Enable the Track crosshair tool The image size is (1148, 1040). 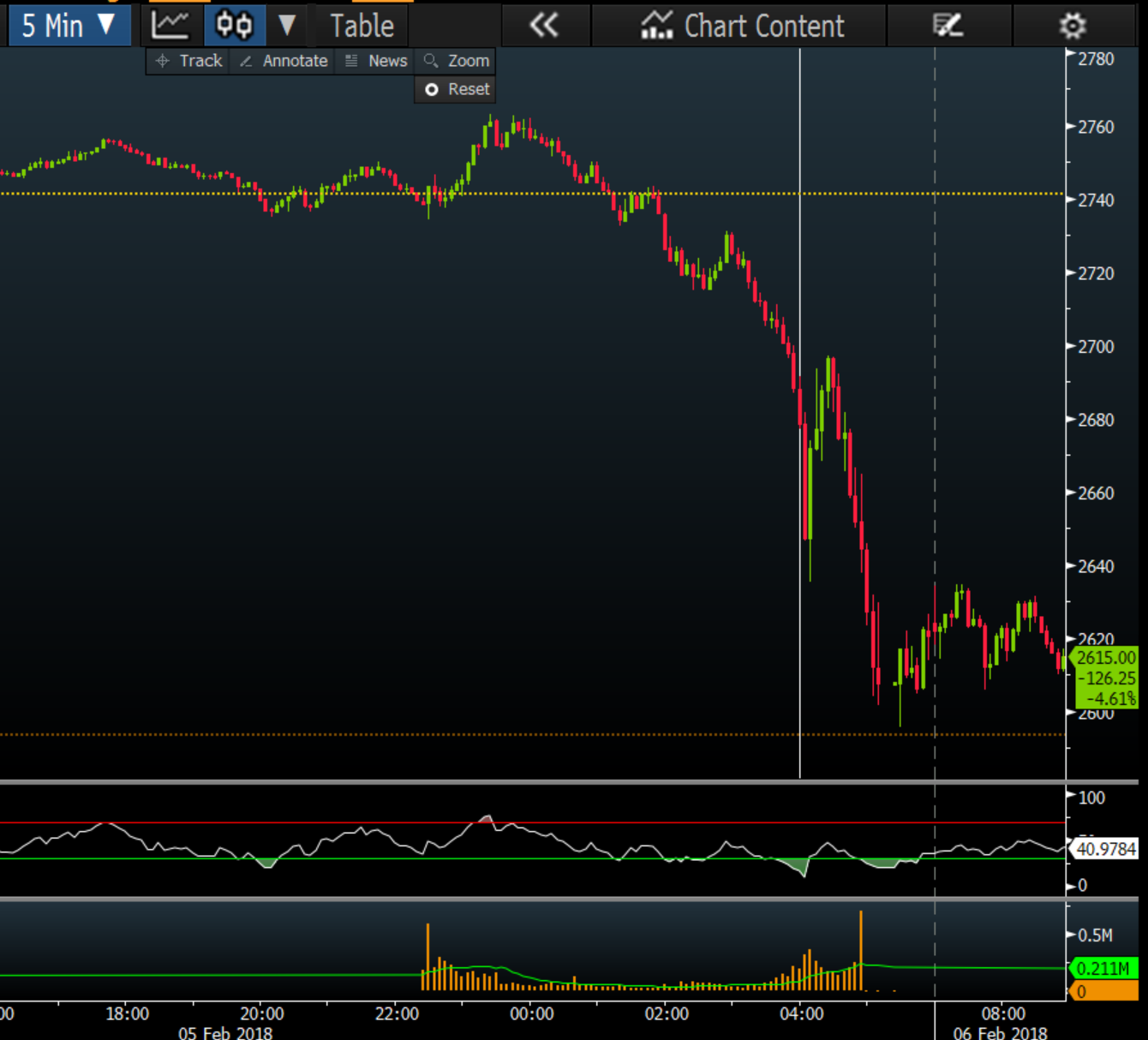point(189,61)
